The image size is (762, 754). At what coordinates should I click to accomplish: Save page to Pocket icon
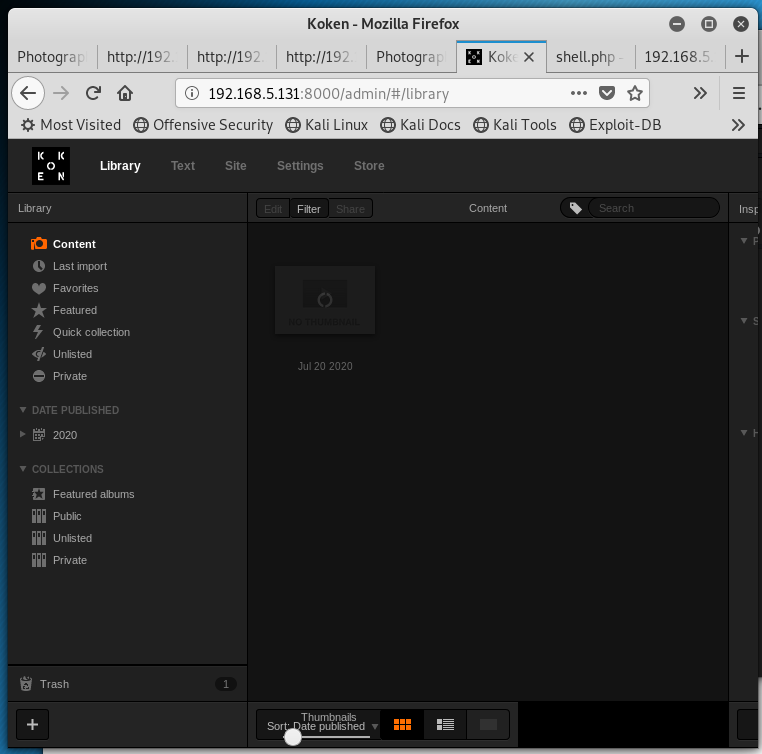tap(606, 93)
